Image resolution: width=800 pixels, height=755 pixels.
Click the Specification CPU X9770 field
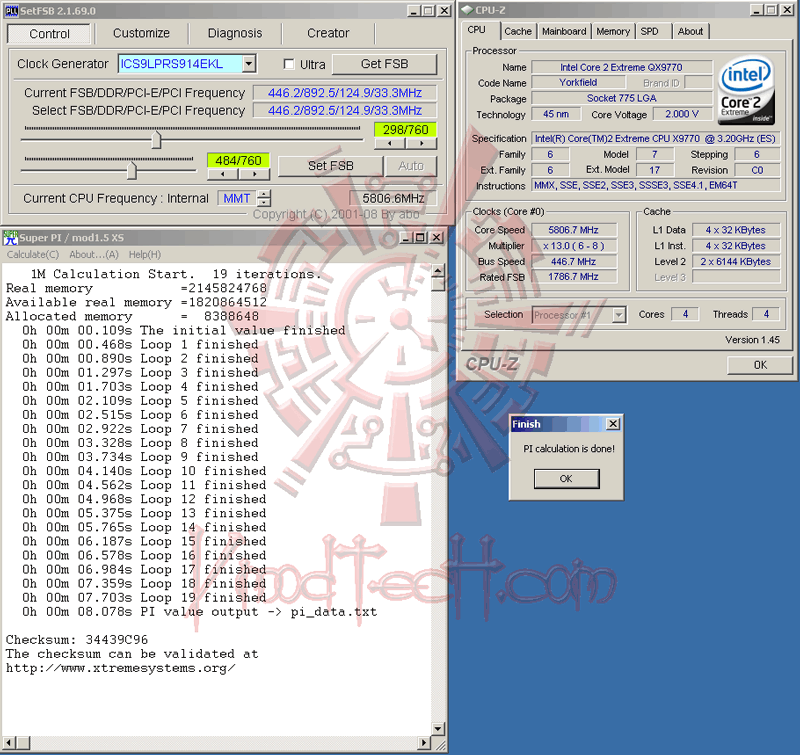[x=656, y=139]
